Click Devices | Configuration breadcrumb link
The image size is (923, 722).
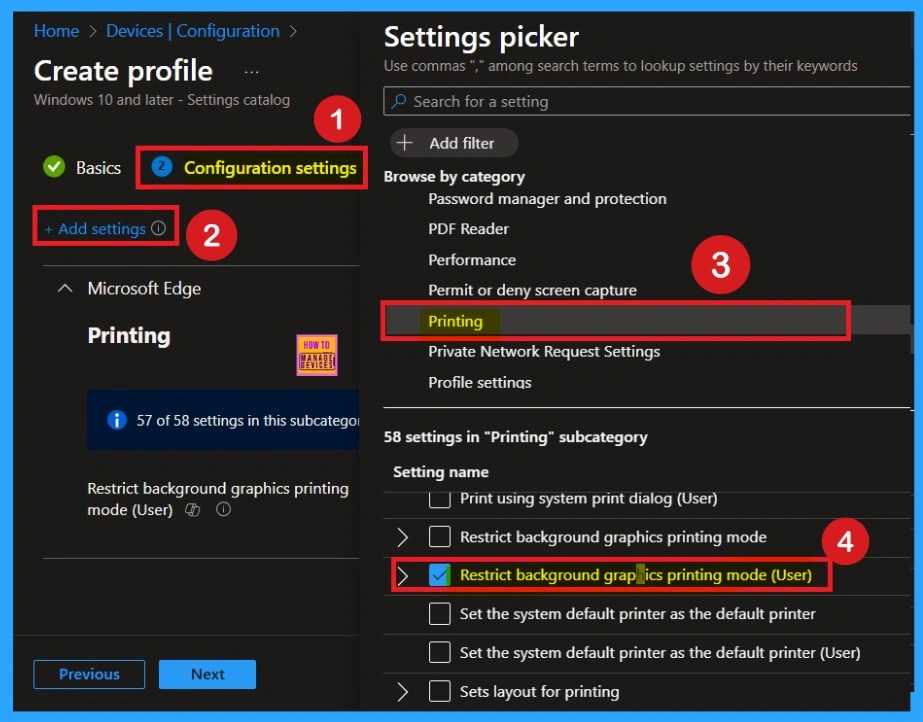[x=192, y=31]
